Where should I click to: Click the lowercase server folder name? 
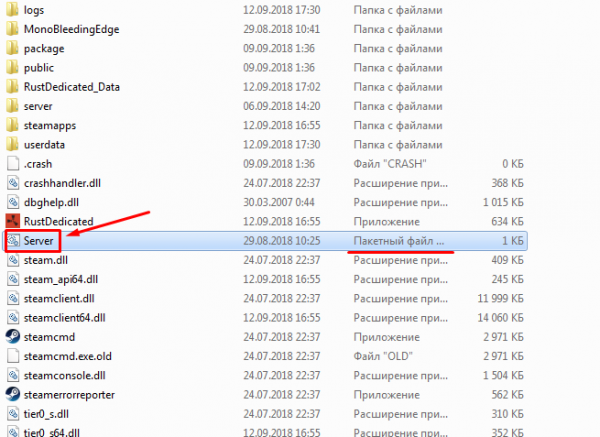[x=38, y=106]
